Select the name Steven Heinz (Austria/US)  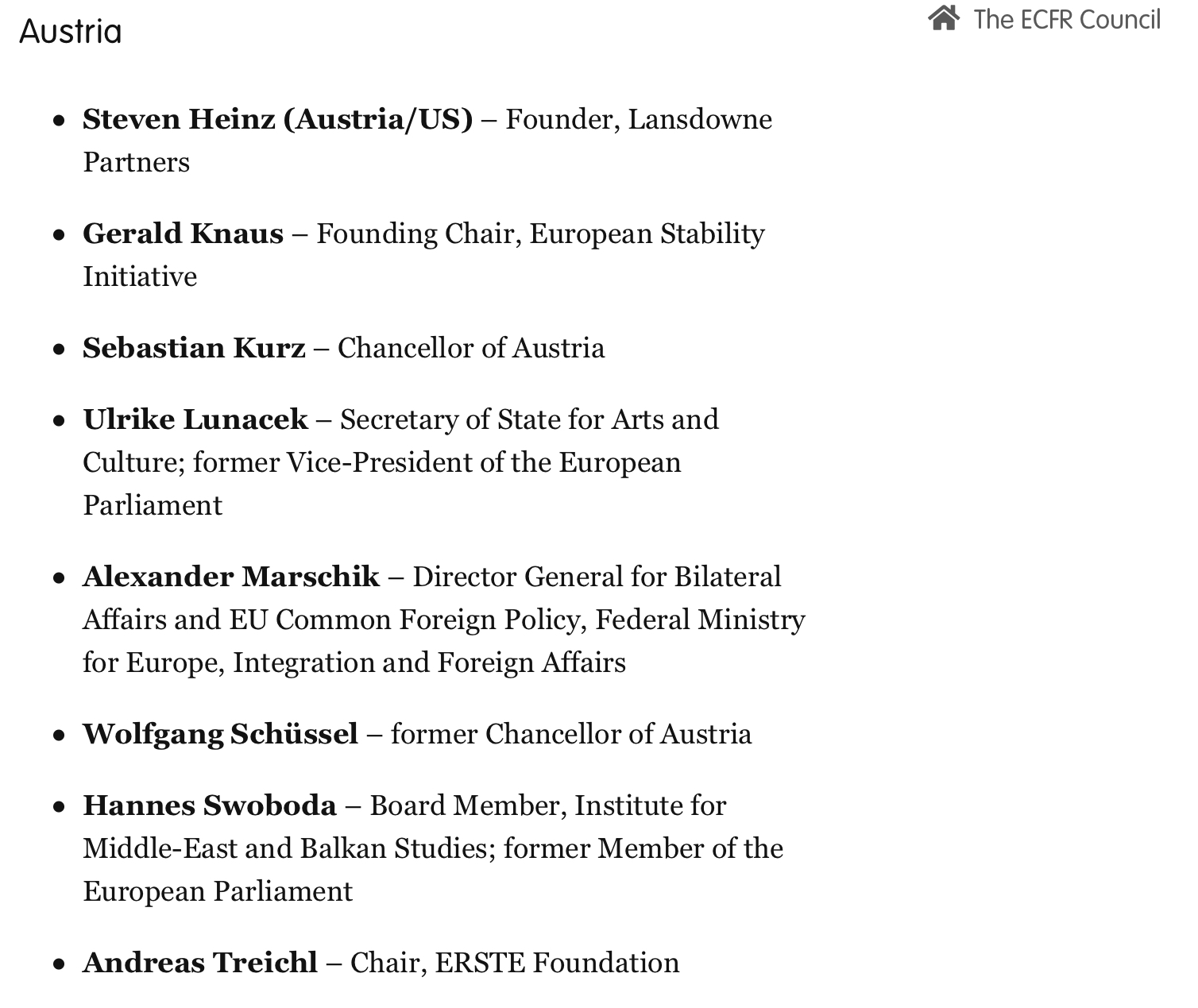click(x=277, y=119)
